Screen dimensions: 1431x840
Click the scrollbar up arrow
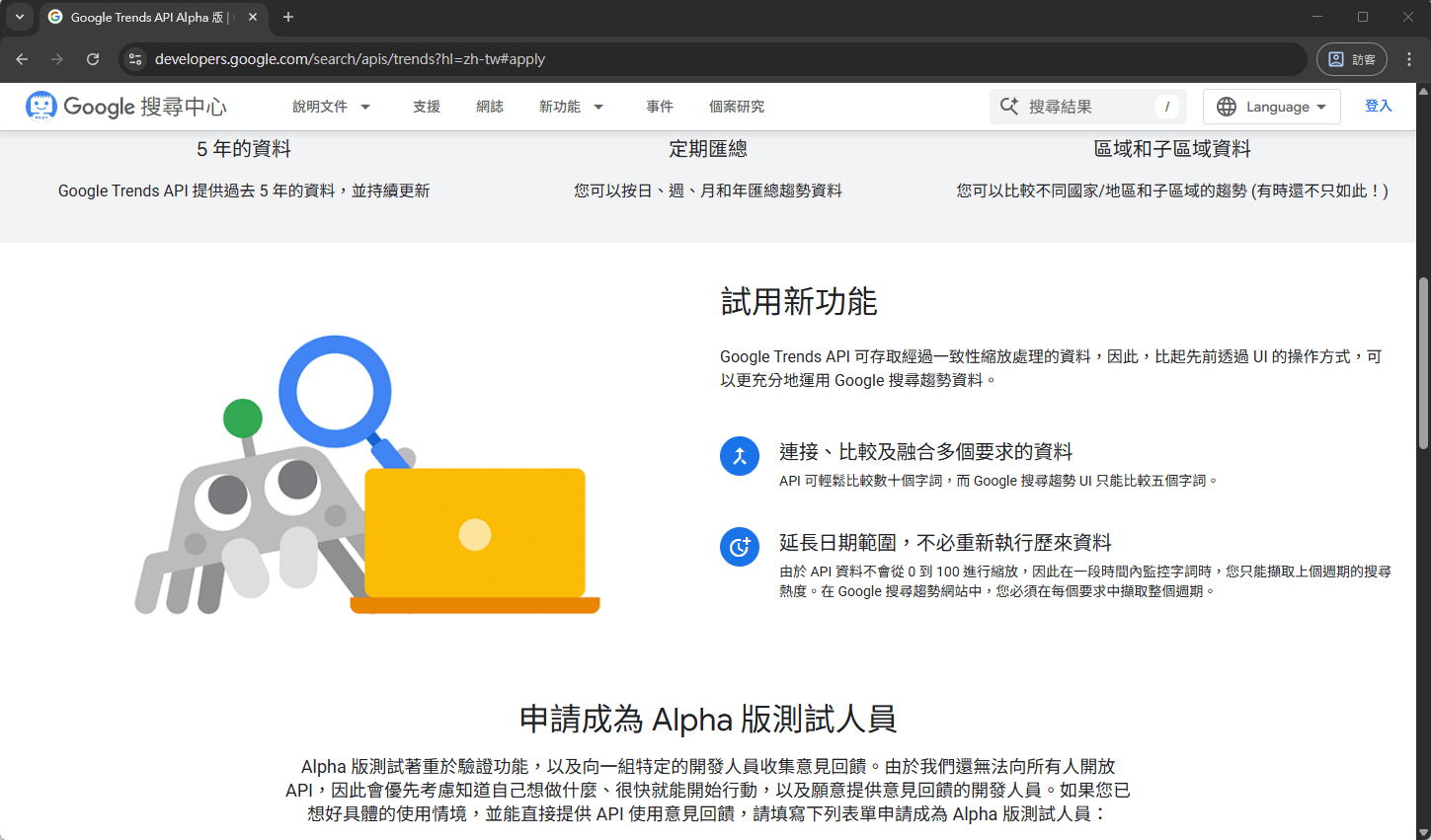point(1423,91)
